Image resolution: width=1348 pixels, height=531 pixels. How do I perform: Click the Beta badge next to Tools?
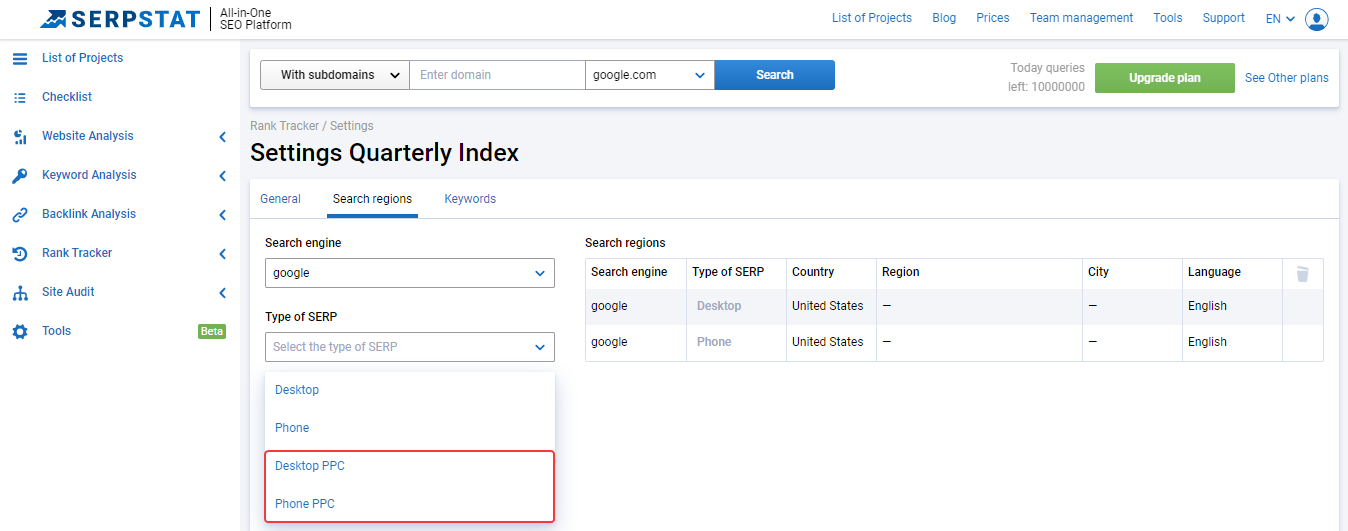coord(212,332)
